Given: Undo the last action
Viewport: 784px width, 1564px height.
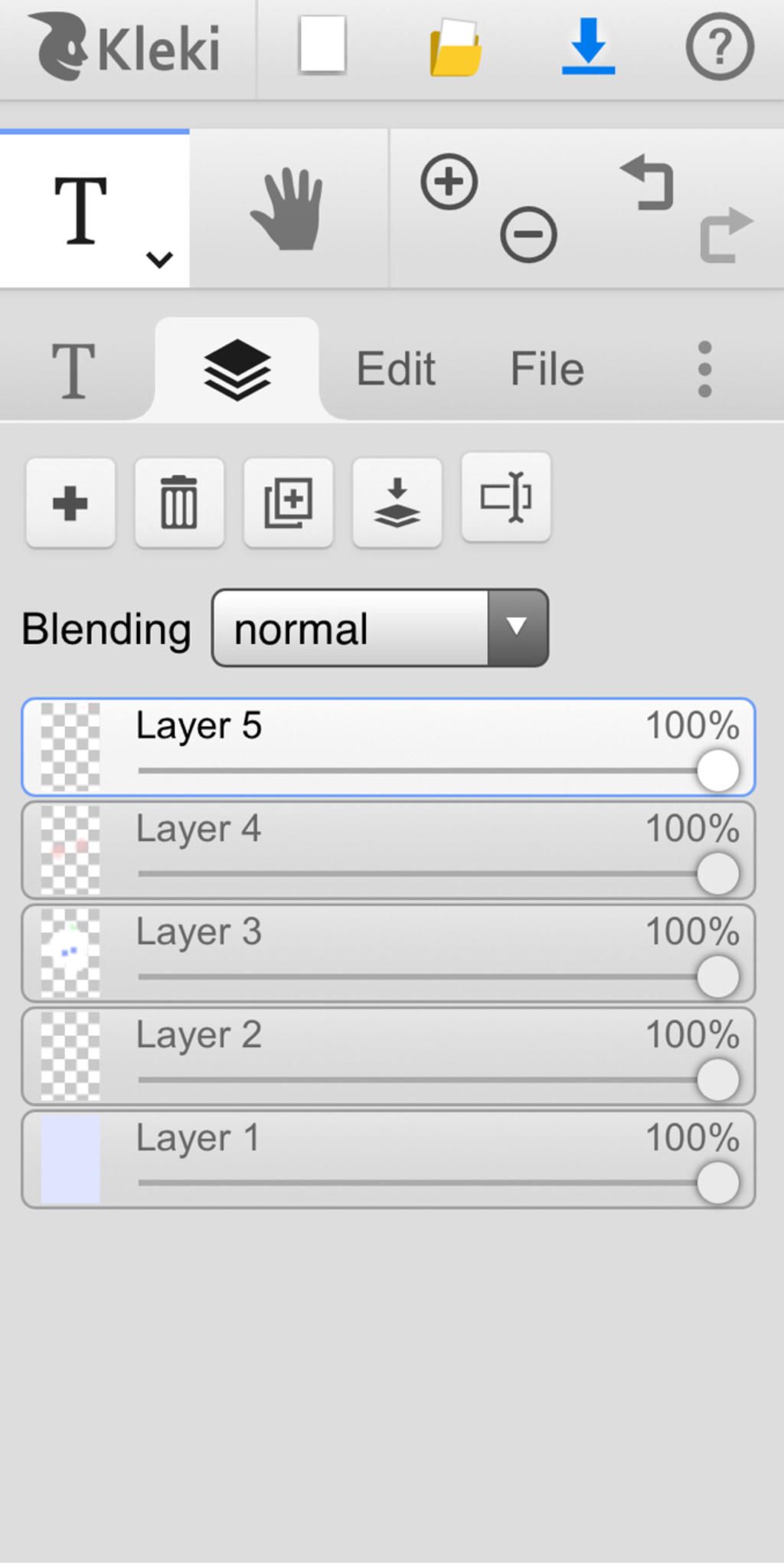Looking at the screenshot, I should point(648,184).
